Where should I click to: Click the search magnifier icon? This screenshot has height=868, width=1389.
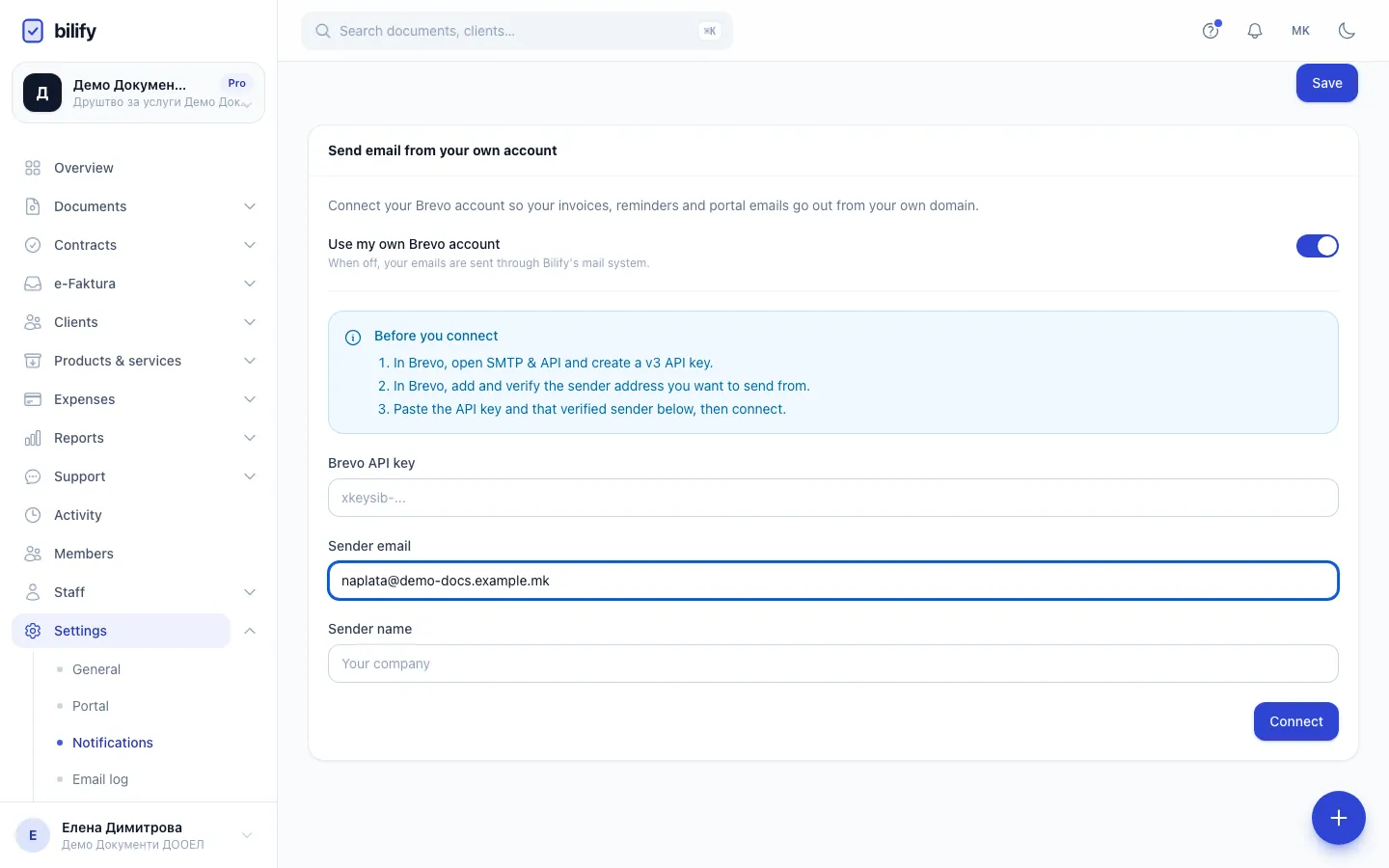pos(323,31)
